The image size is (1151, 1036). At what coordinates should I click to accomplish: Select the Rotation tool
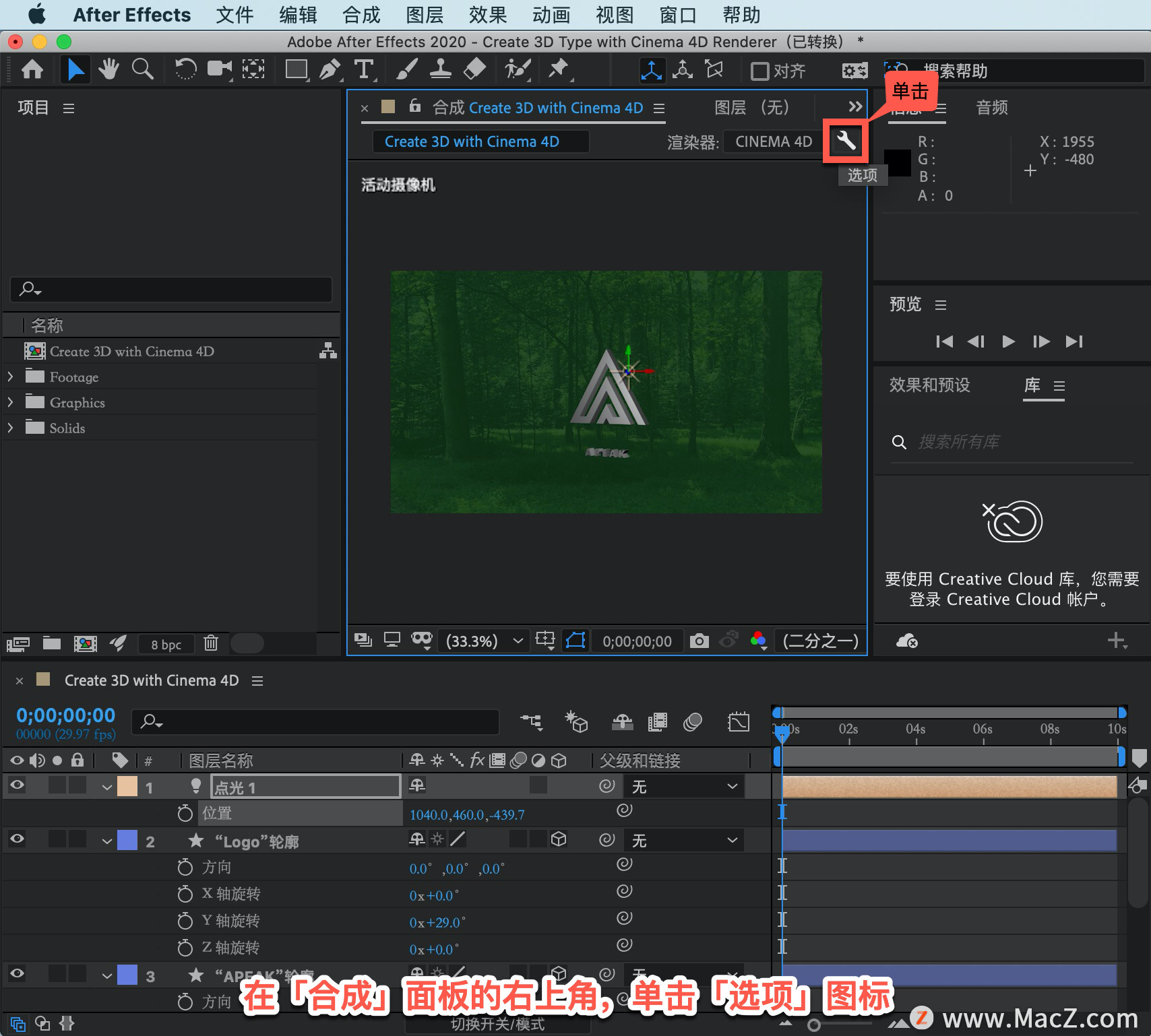pyautogui.click(x=185, y=69)
